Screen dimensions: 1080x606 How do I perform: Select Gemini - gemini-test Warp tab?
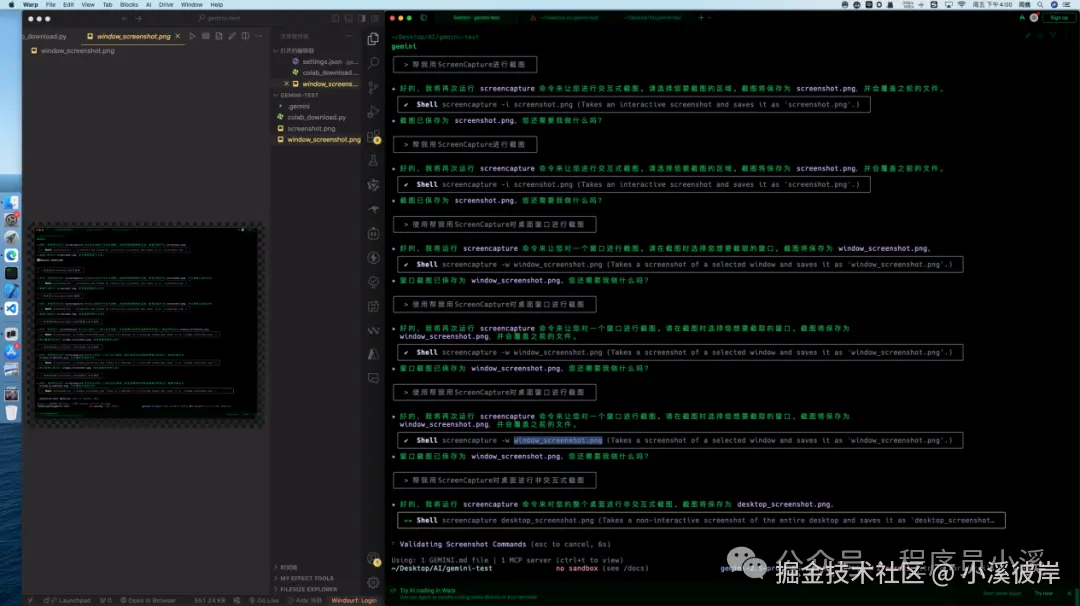(477, 18)
